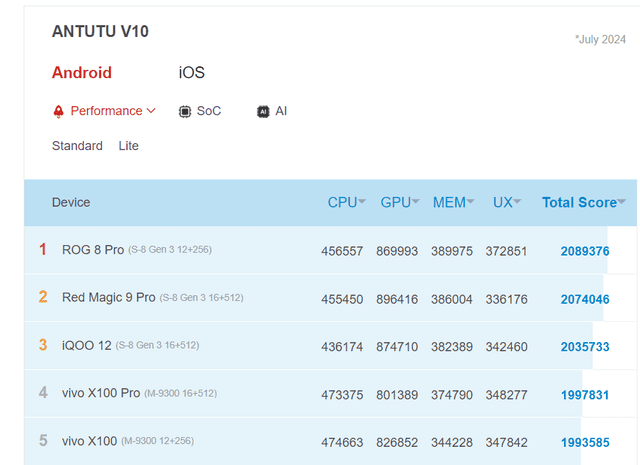Viewport: 640px width, 465px height.
Task: Expand the Performance dropdown chevron
Action: 151,111
